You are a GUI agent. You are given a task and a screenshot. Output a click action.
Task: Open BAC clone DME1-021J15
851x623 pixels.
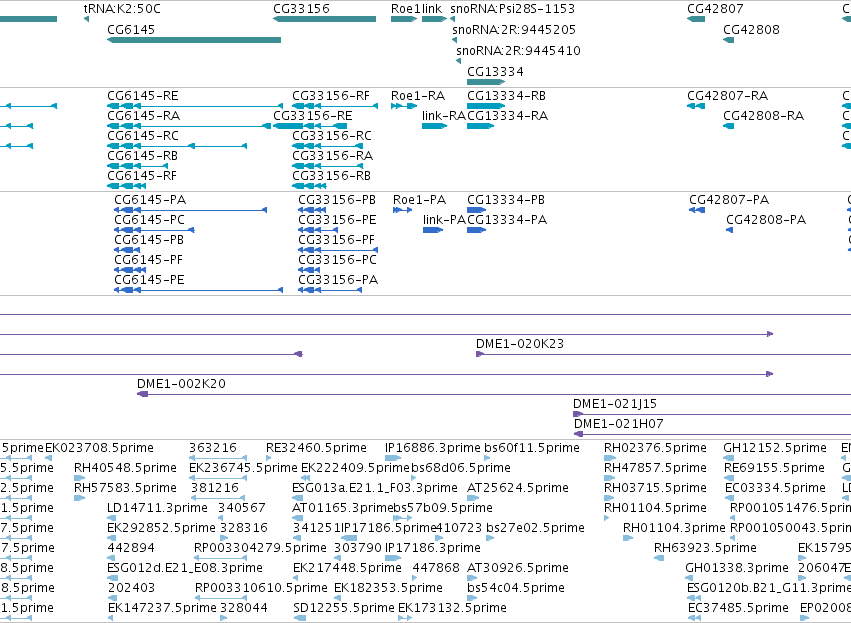pos(615,404)
